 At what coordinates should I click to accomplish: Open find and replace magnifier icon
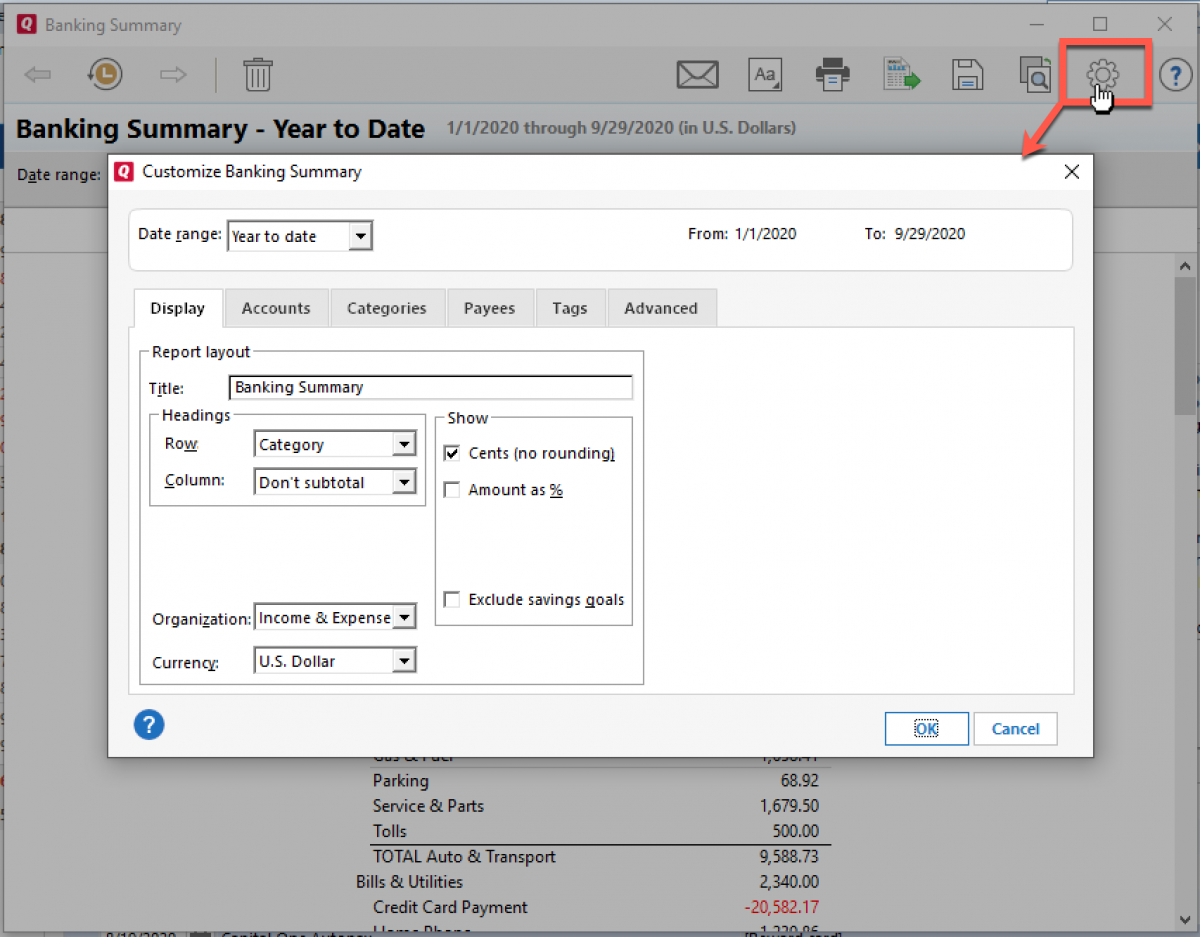1035,75
